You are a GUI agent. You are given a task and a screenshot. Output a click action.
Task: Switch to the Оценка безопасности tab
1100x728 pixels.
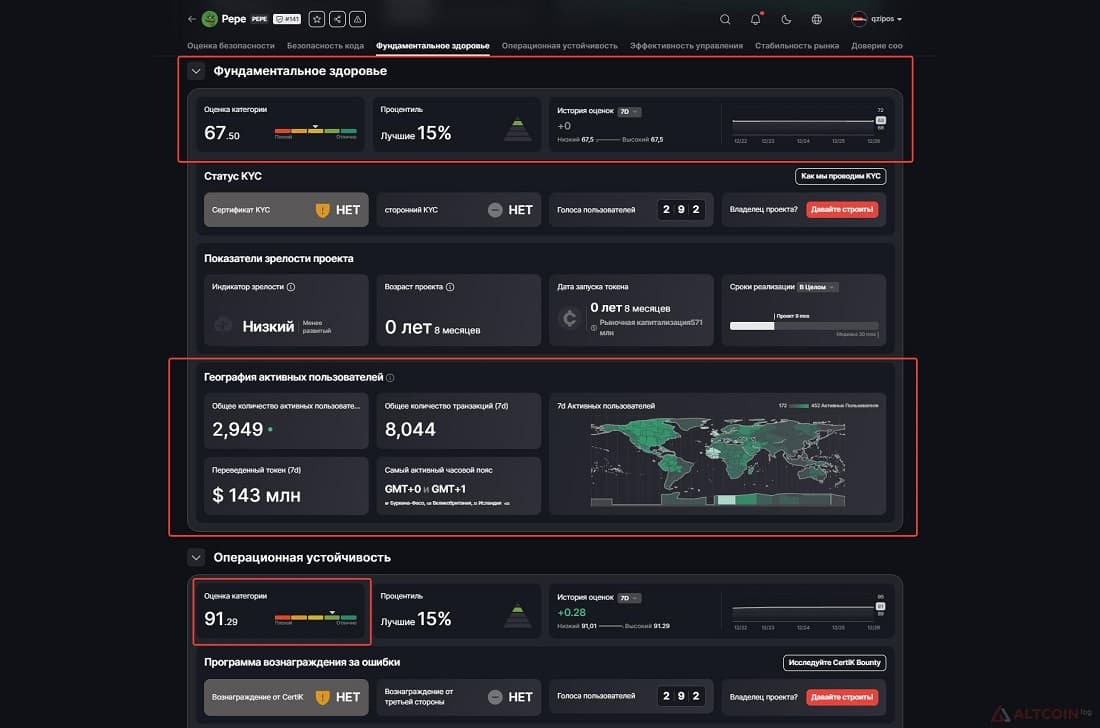point(231,46)
